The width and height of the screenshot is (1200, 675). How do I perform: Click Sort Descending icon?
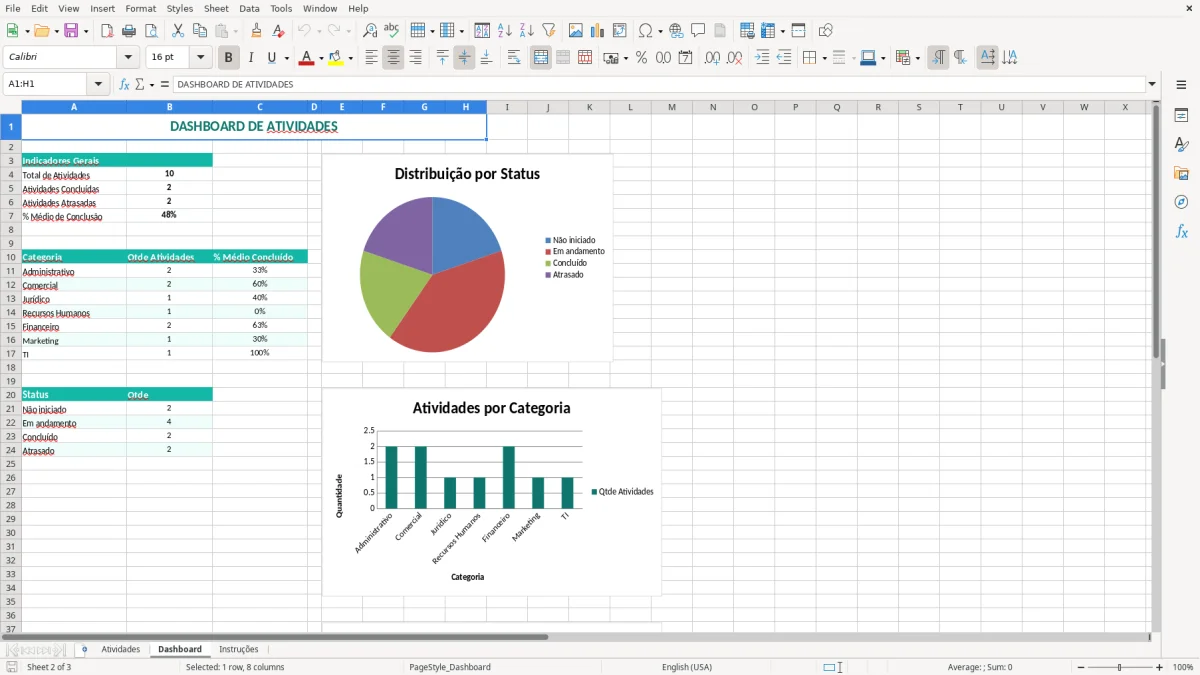click(527, 31)
